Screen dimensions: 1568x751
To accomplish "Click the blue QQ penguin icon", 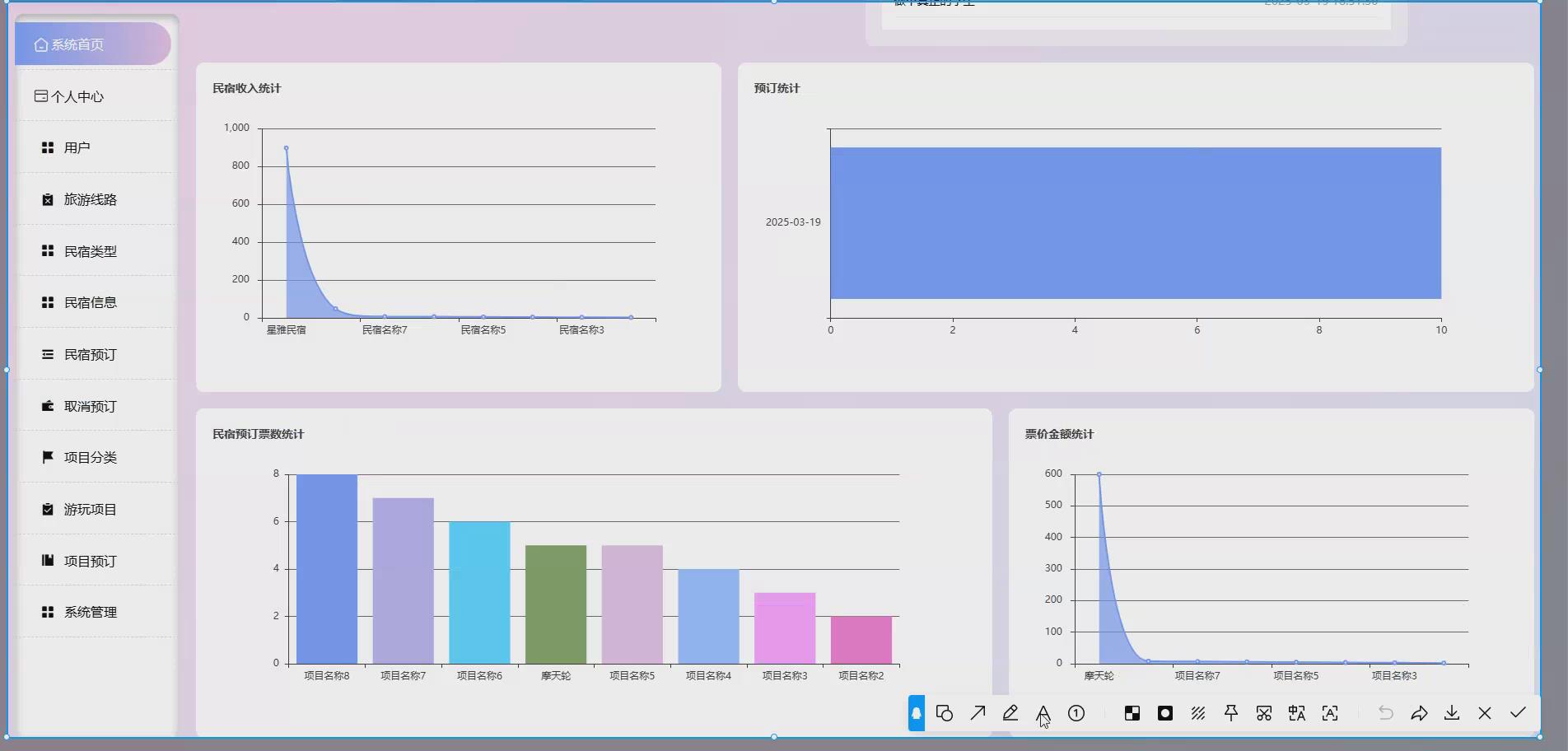I will point(917,713).
